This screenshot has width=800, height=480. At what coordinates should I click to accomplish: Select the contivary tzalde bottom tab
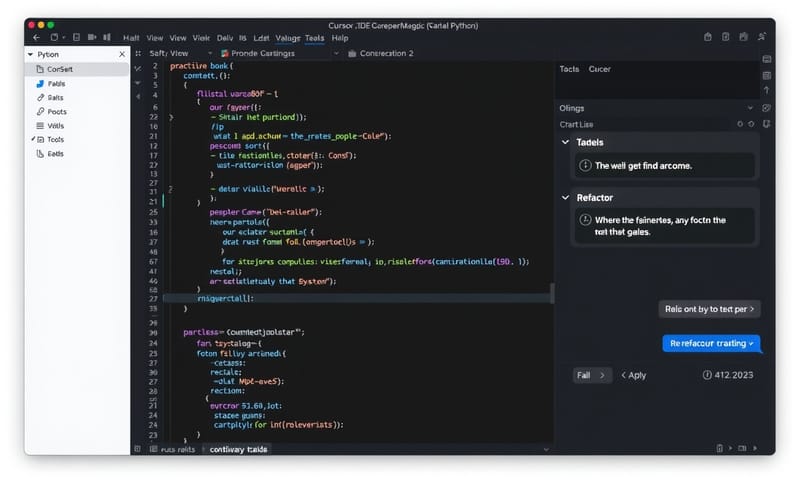(238, 449)
